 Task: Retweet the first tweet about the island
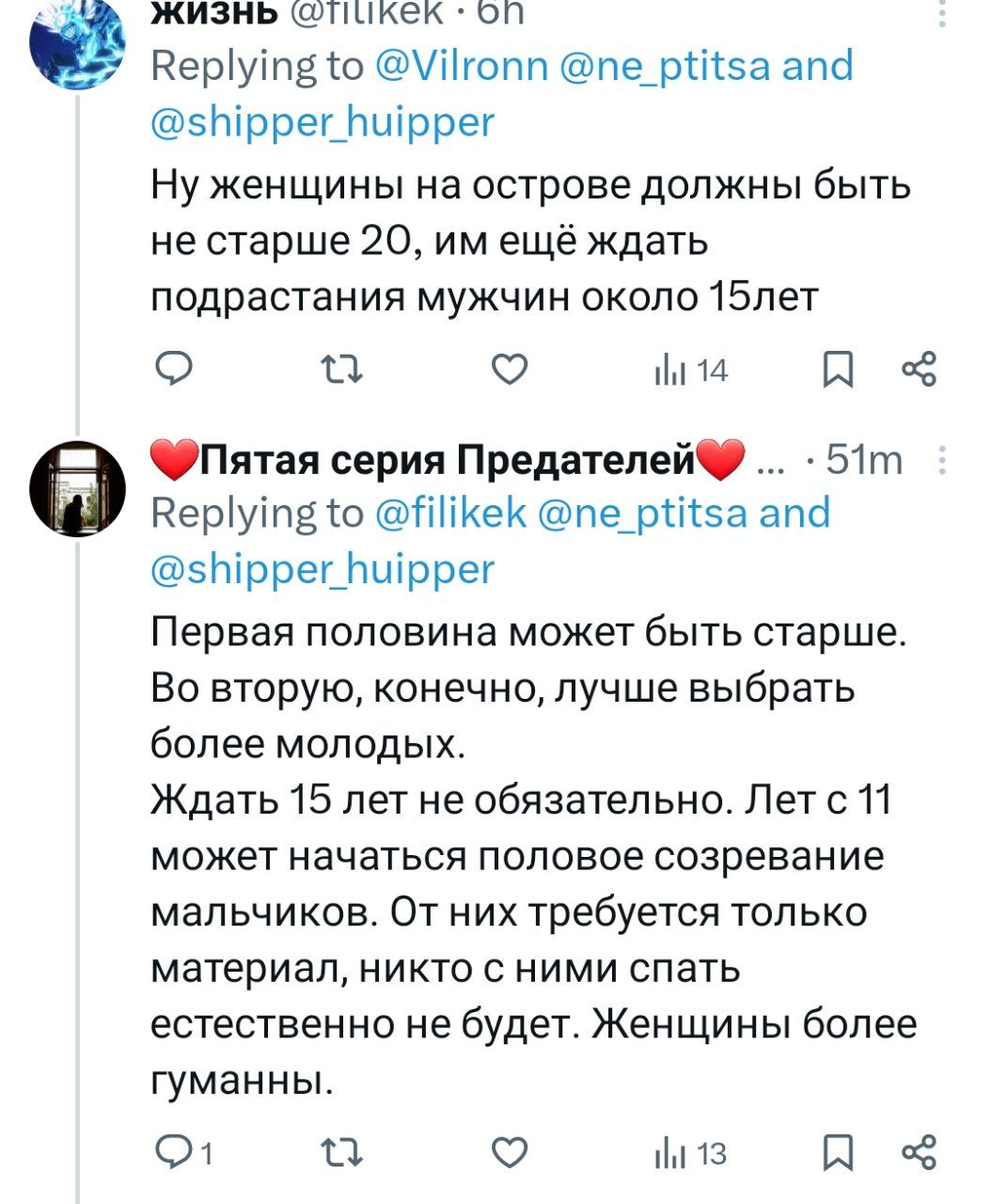point(340,372)
